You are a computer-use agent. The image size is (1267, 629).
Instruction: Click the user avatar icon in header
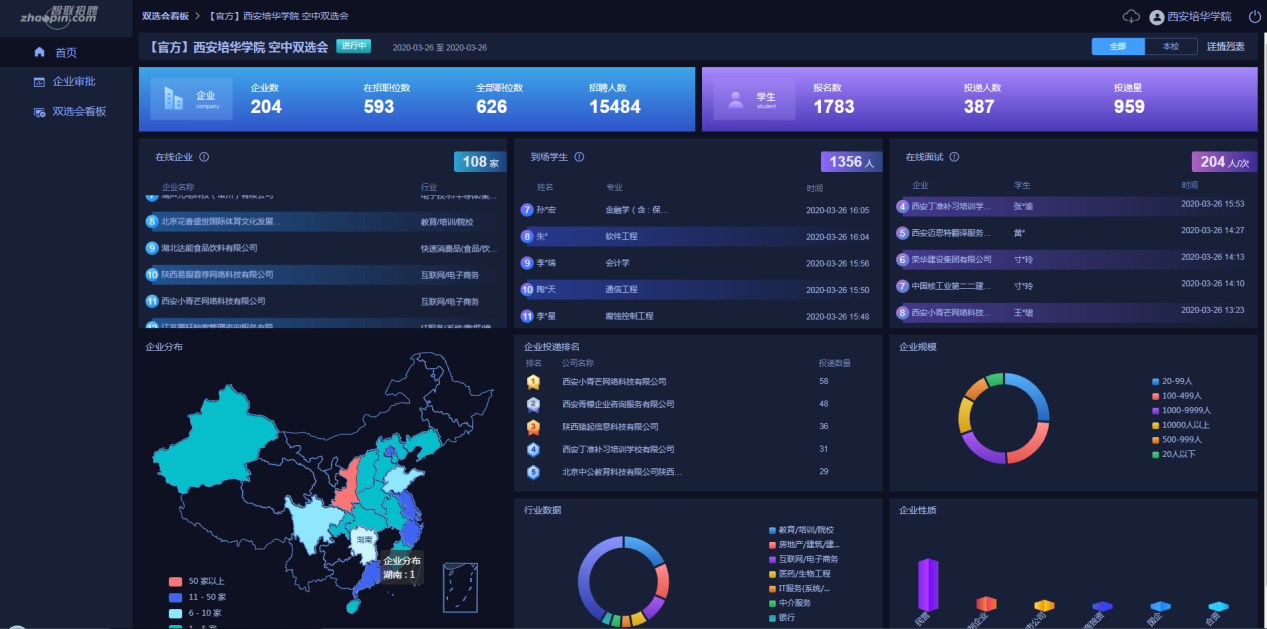[1157, 17]
